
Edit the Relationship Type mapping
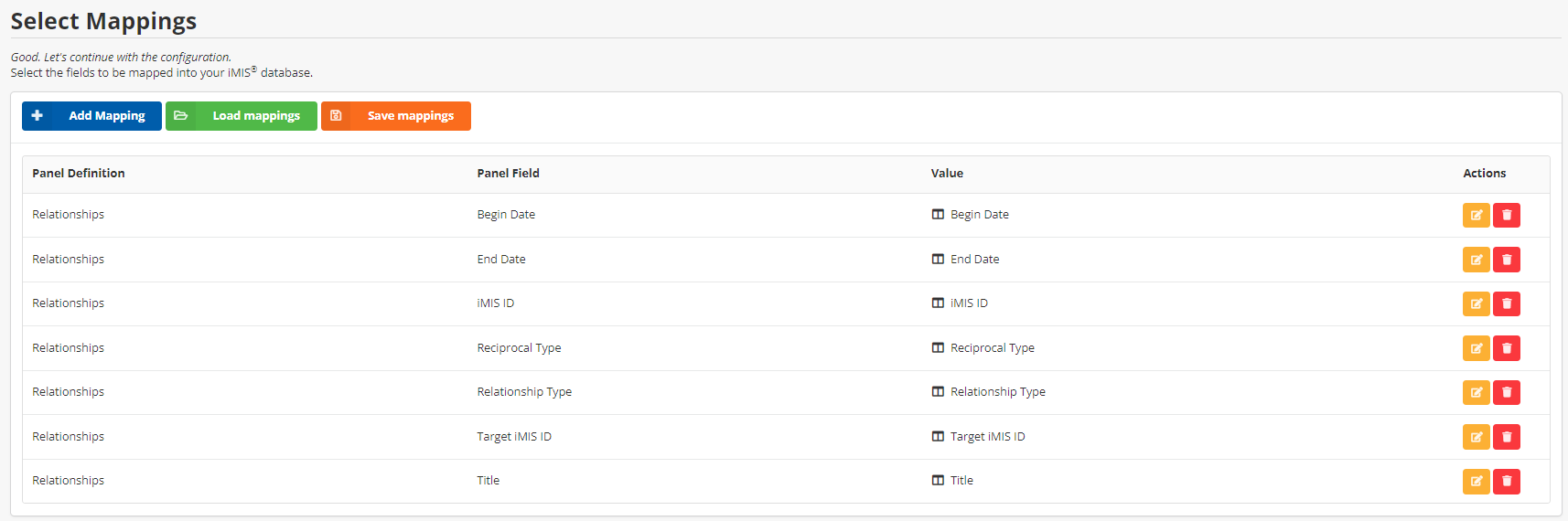[x=1476, y=393]
